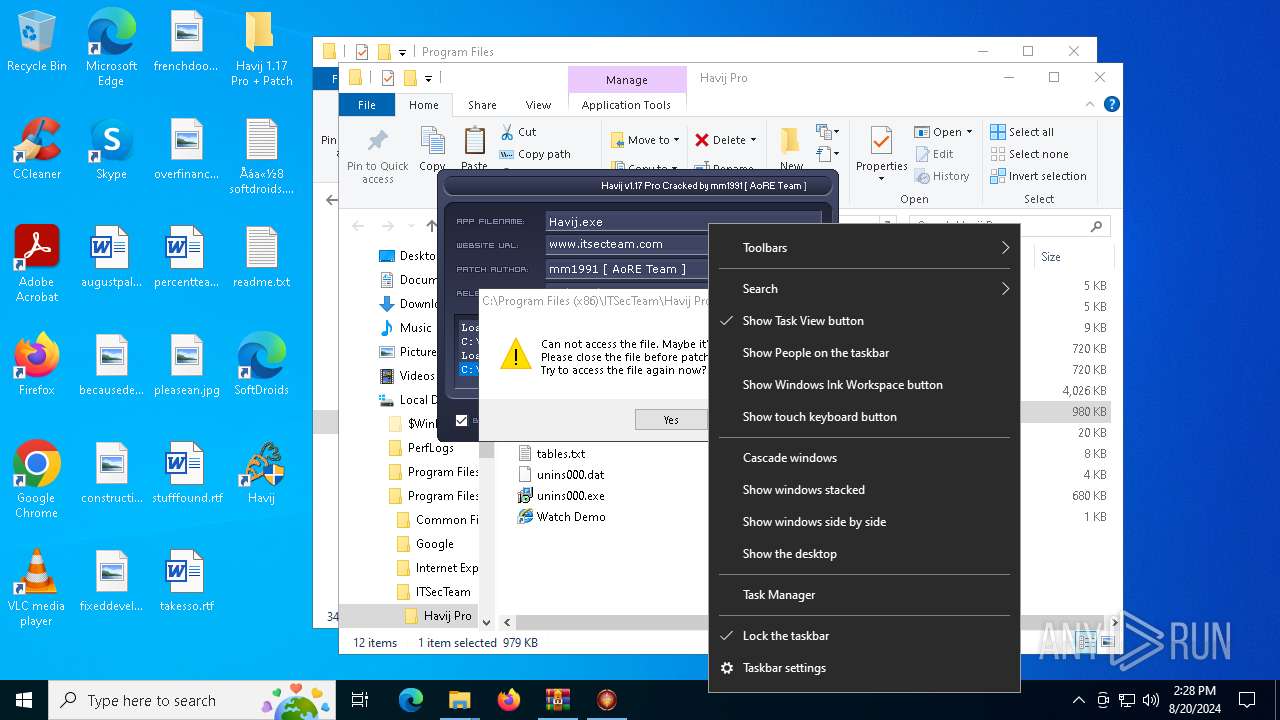This screenshot has width=1280, height=720.
Task: Click the Properties checkmark icon
Action: 881,141
